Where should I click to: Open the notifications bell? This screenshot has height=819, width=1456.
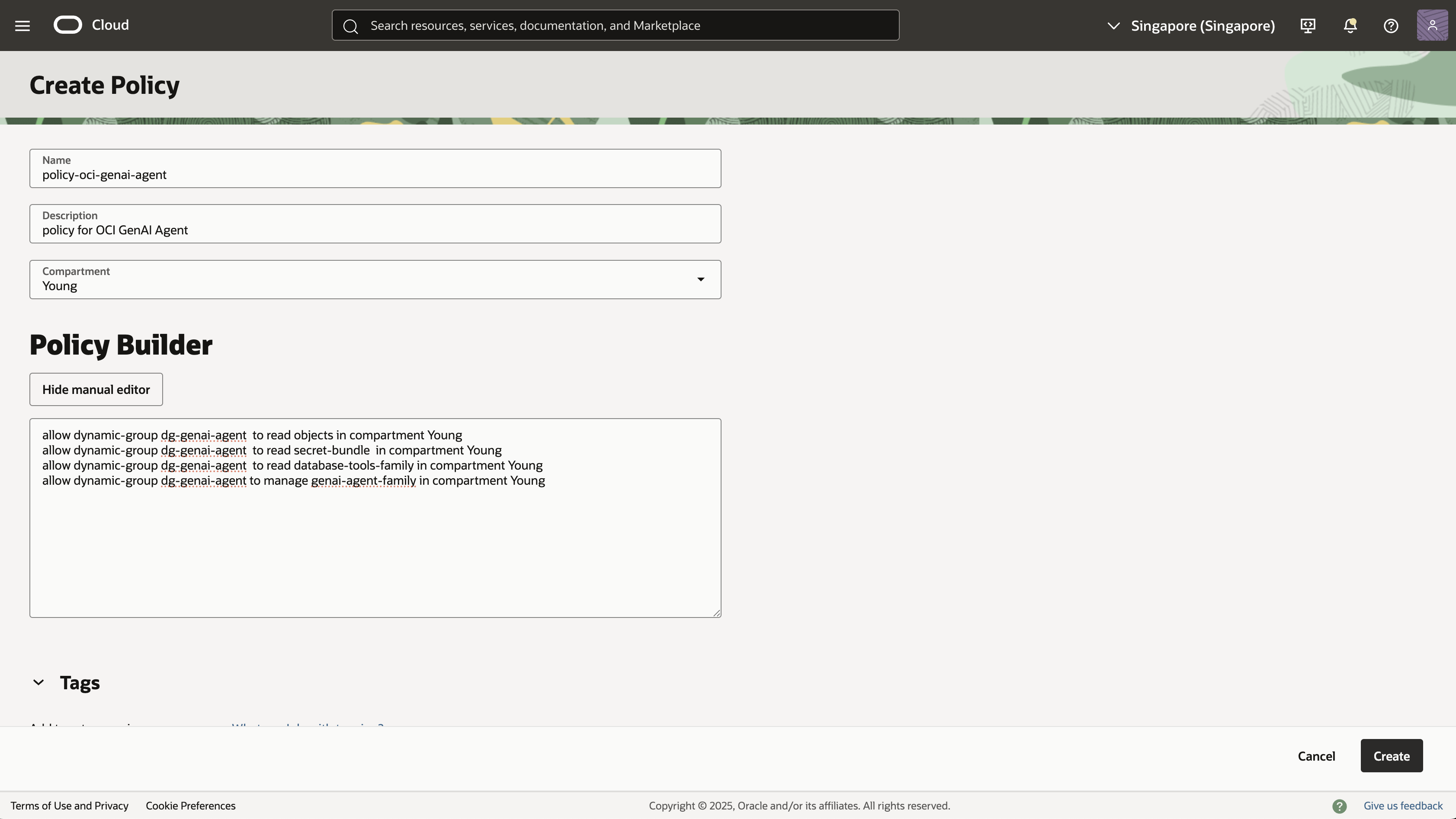pos(1350,26)
